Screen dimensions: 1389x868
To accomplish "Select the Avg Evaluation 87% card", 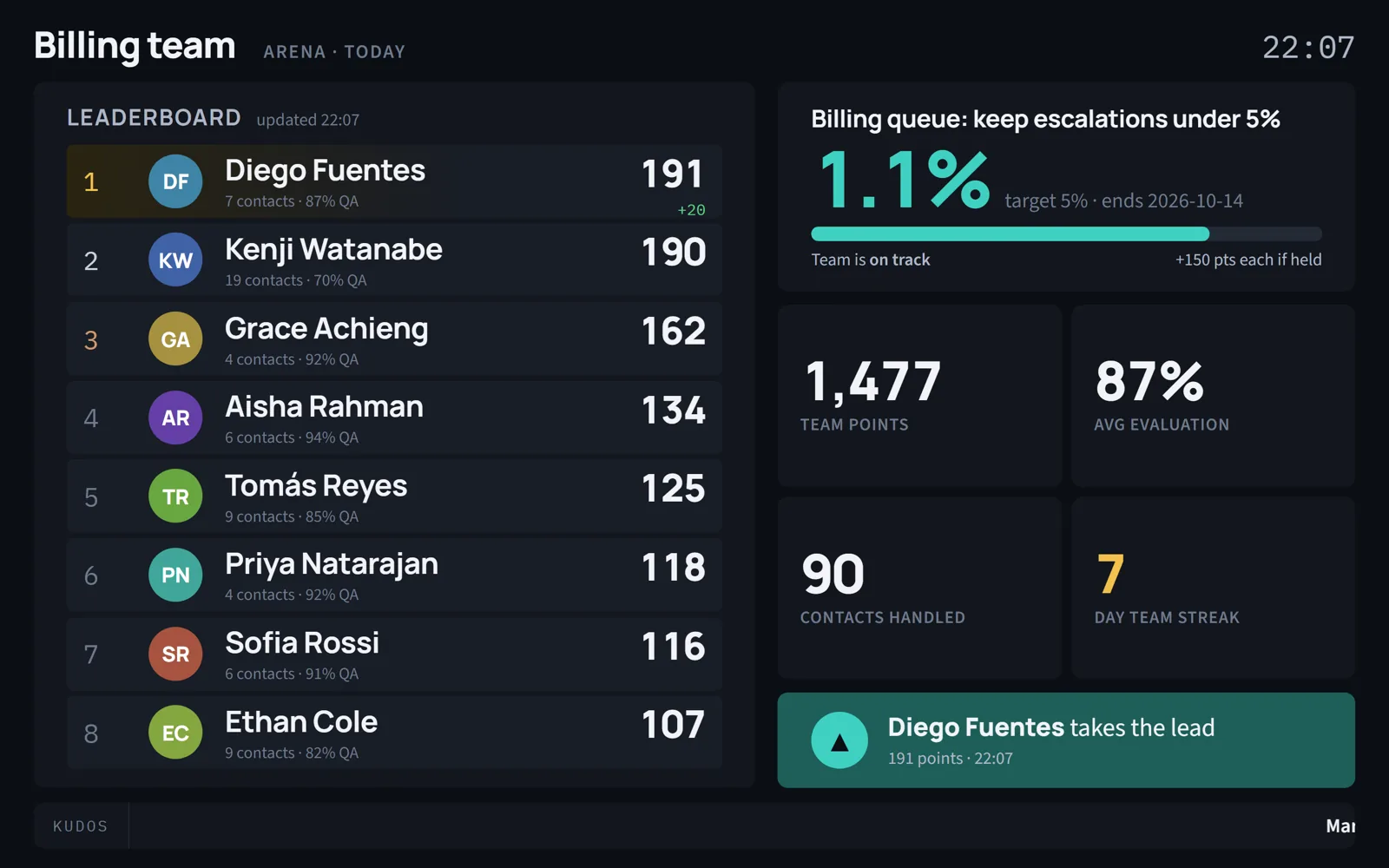I will (x=1213, y=395).
